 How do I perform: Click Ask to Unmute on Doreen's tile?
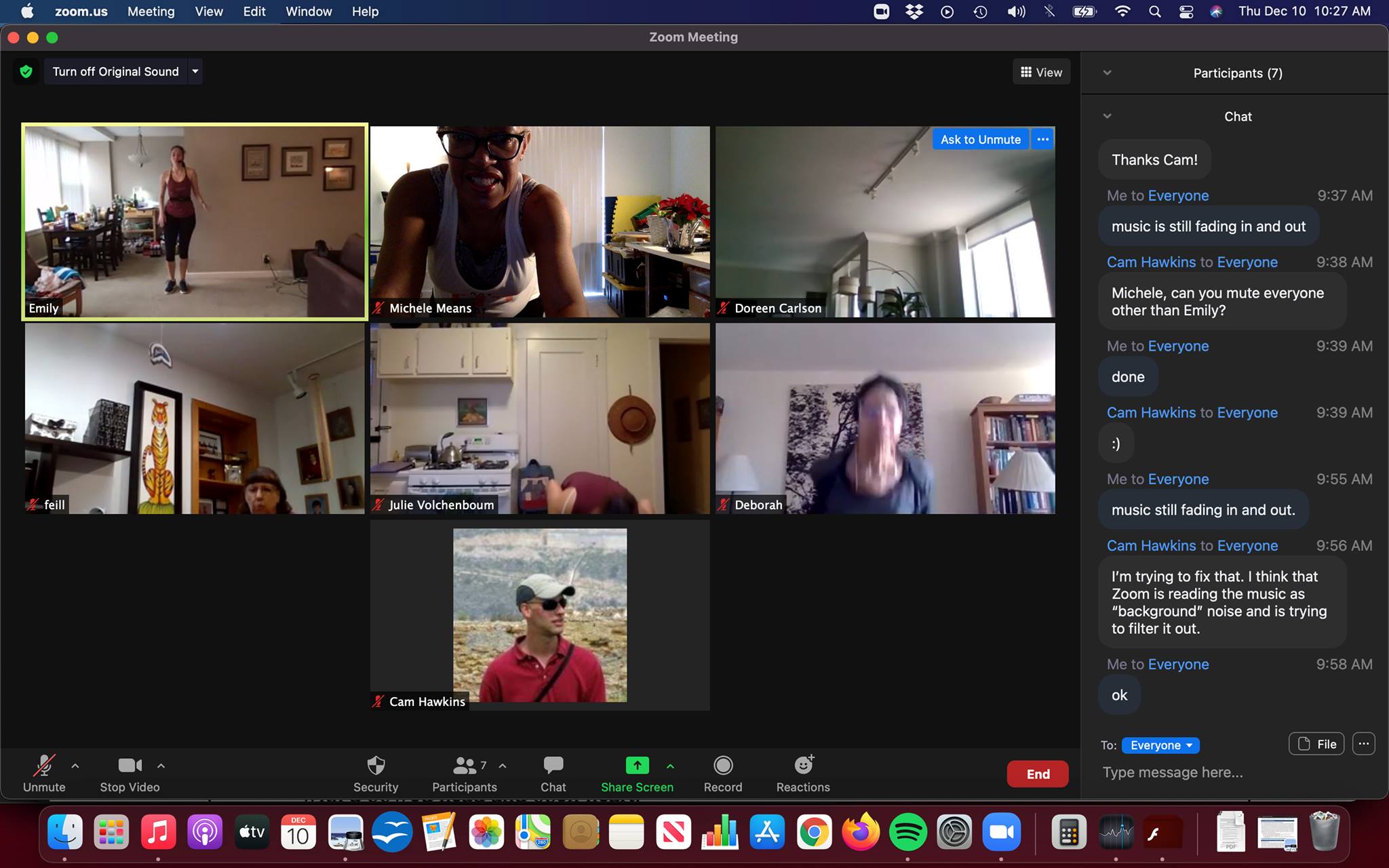click(x=980, y=139)
